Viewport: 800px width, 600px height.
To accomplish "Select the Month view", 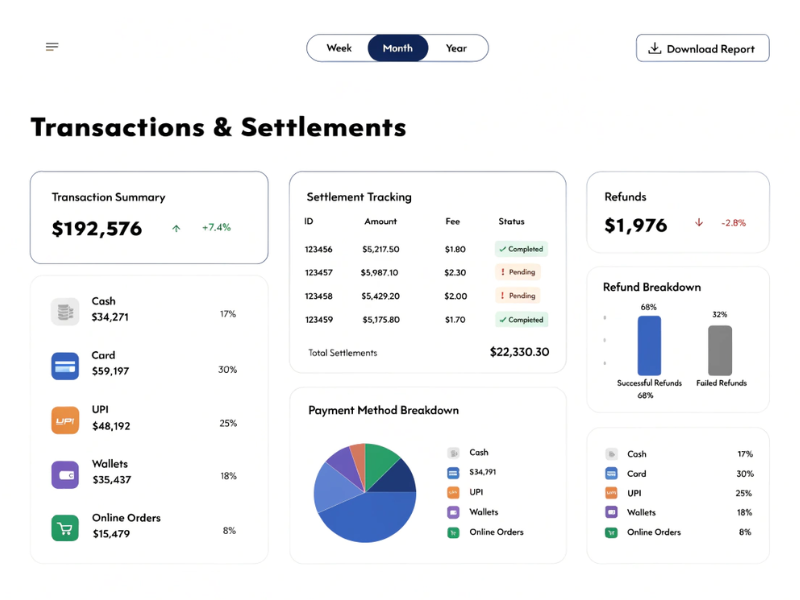I will tap(397, 47).
